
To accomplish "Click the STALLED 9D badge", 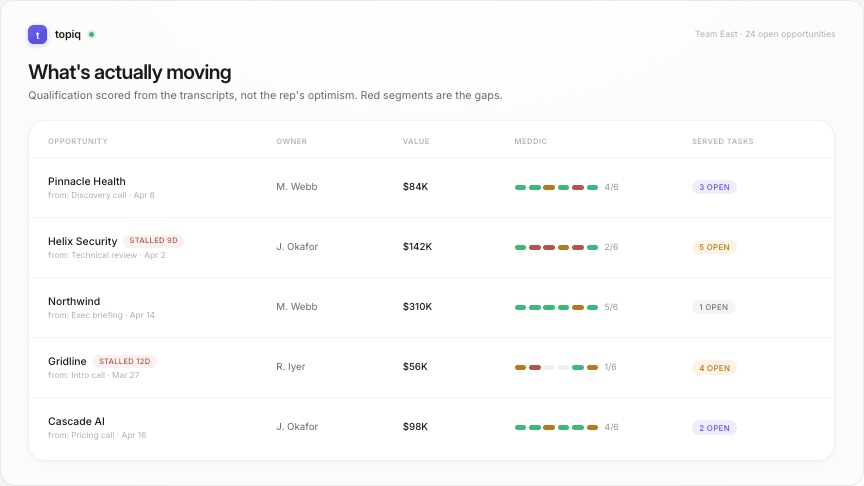I will tap(153, 241).
